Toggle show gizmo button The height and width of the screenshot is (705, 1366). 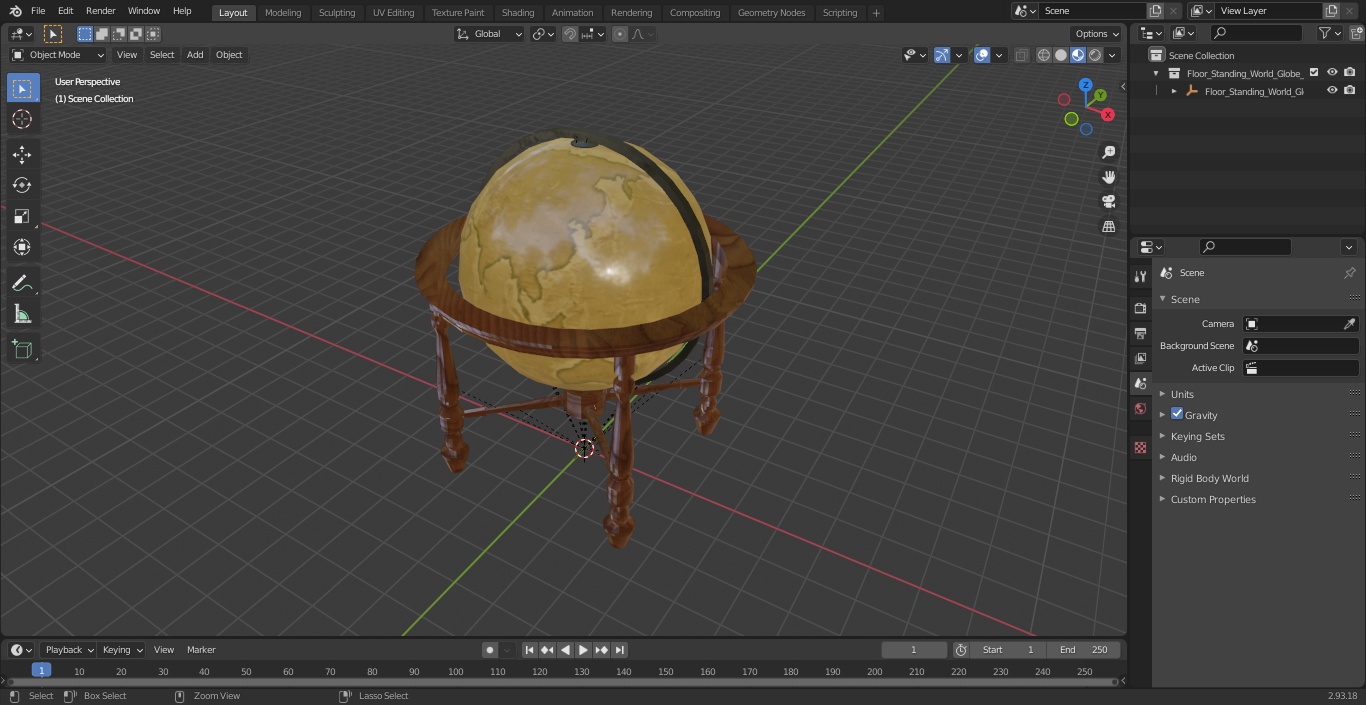point(942,55)
